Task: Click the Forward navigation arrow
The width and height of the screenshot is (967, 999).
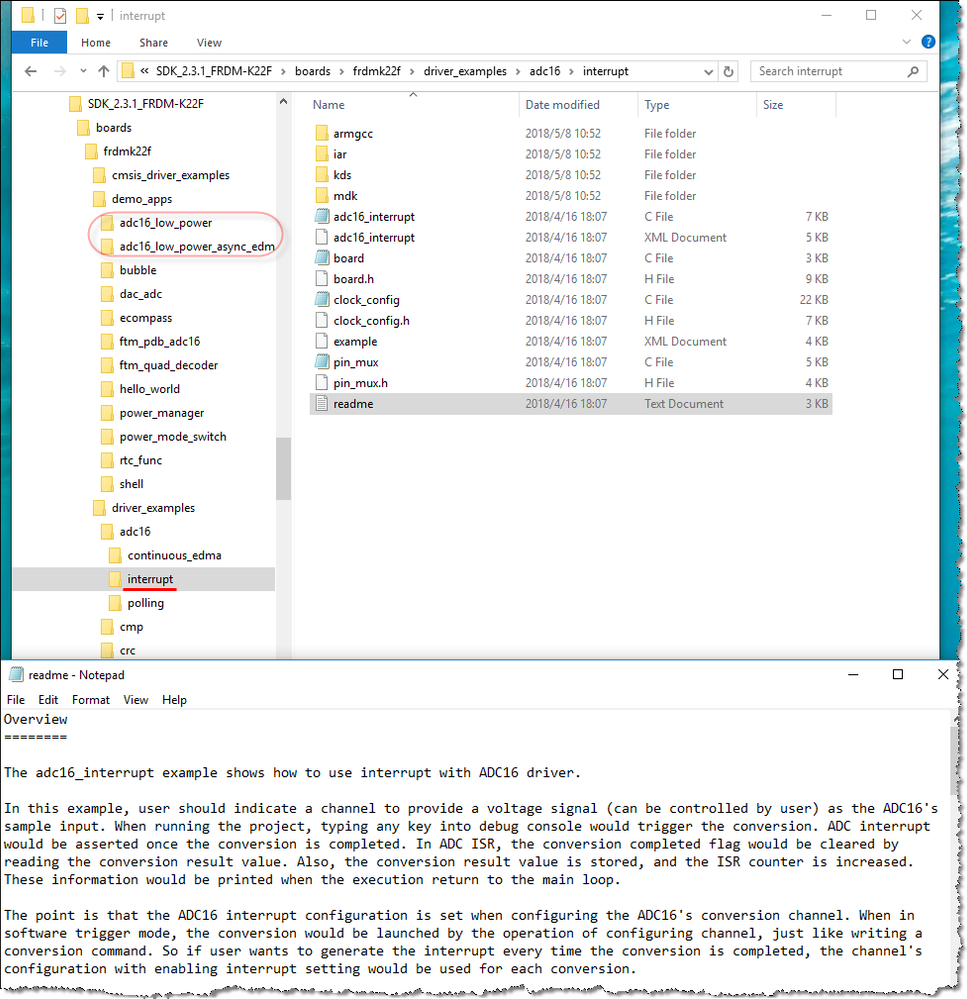Action: pyautogui.click(x=60, y=71)
